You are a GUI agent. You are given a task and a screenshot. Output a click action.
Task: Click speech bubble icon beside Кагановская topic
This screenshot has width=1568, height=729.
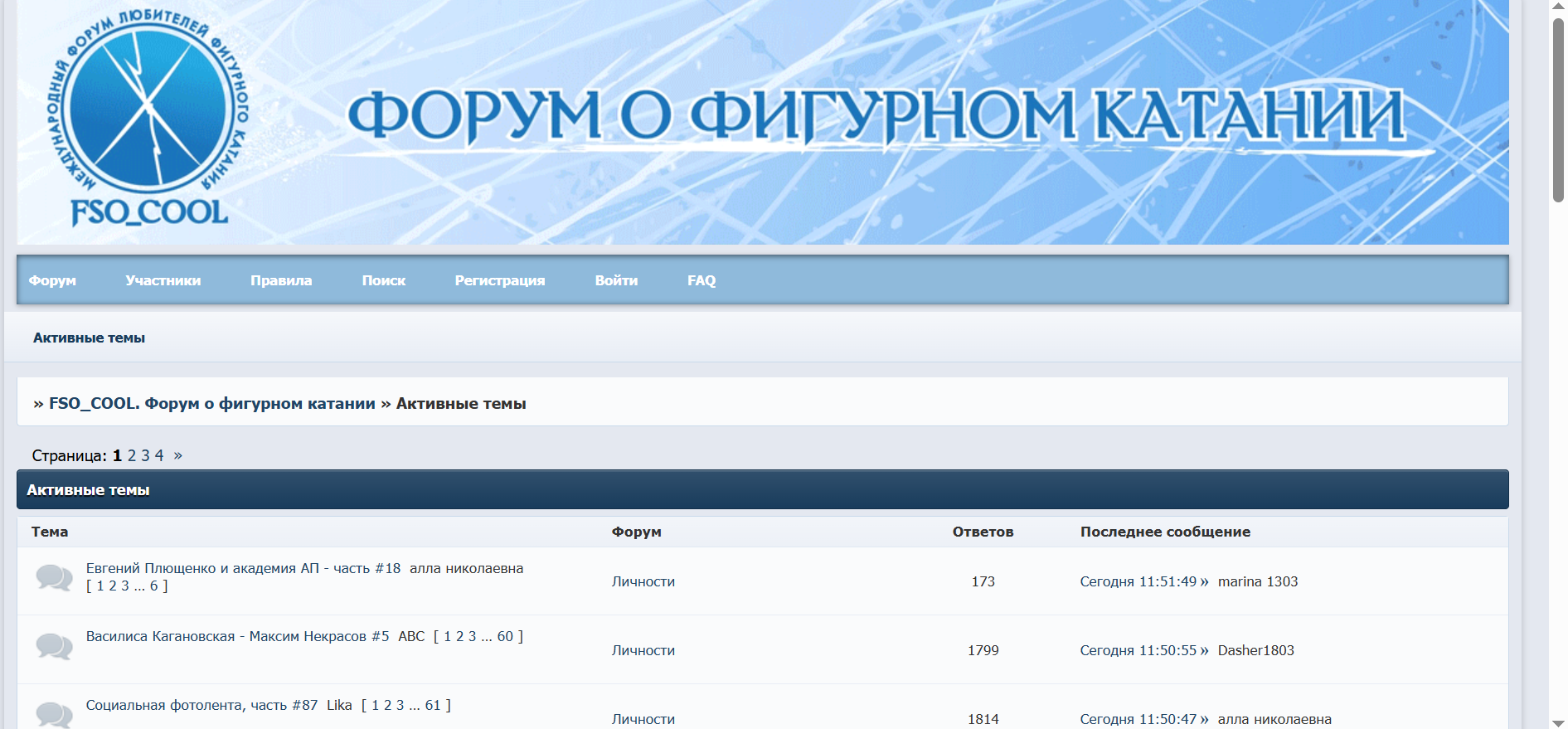tap(54, 646)
